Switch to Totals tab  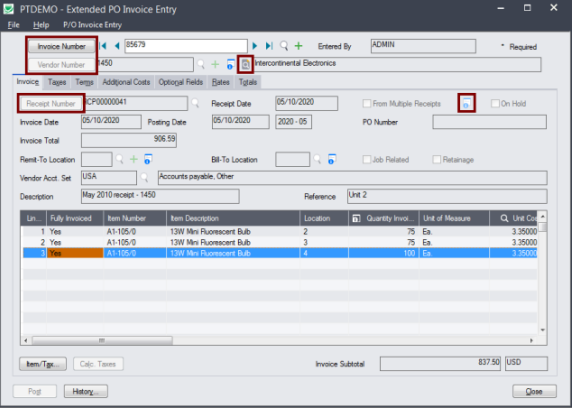[x=248, y=82]
